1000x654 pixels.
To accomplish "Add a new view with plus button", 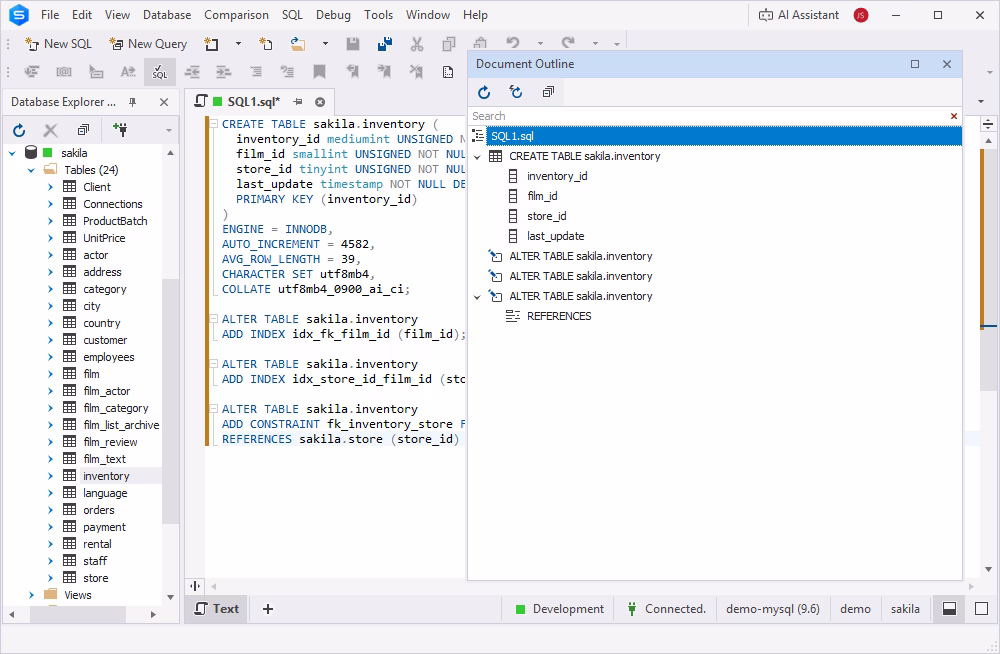I will click(x=268, y=609).
